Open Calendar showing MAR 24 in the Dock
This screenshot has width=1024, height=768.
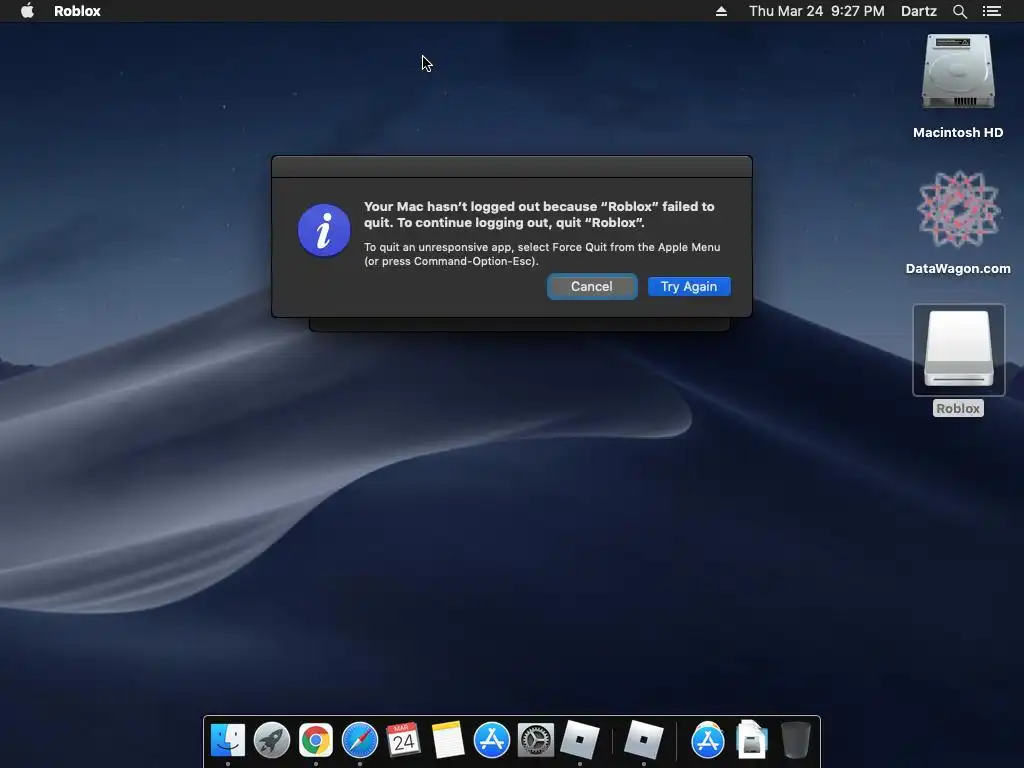[x=403, y=740]
